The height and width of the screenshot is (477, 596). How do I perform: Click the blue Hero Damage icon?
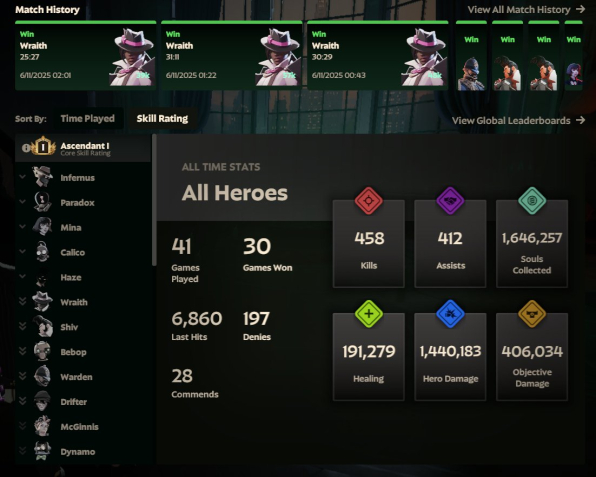coord(450,314)
